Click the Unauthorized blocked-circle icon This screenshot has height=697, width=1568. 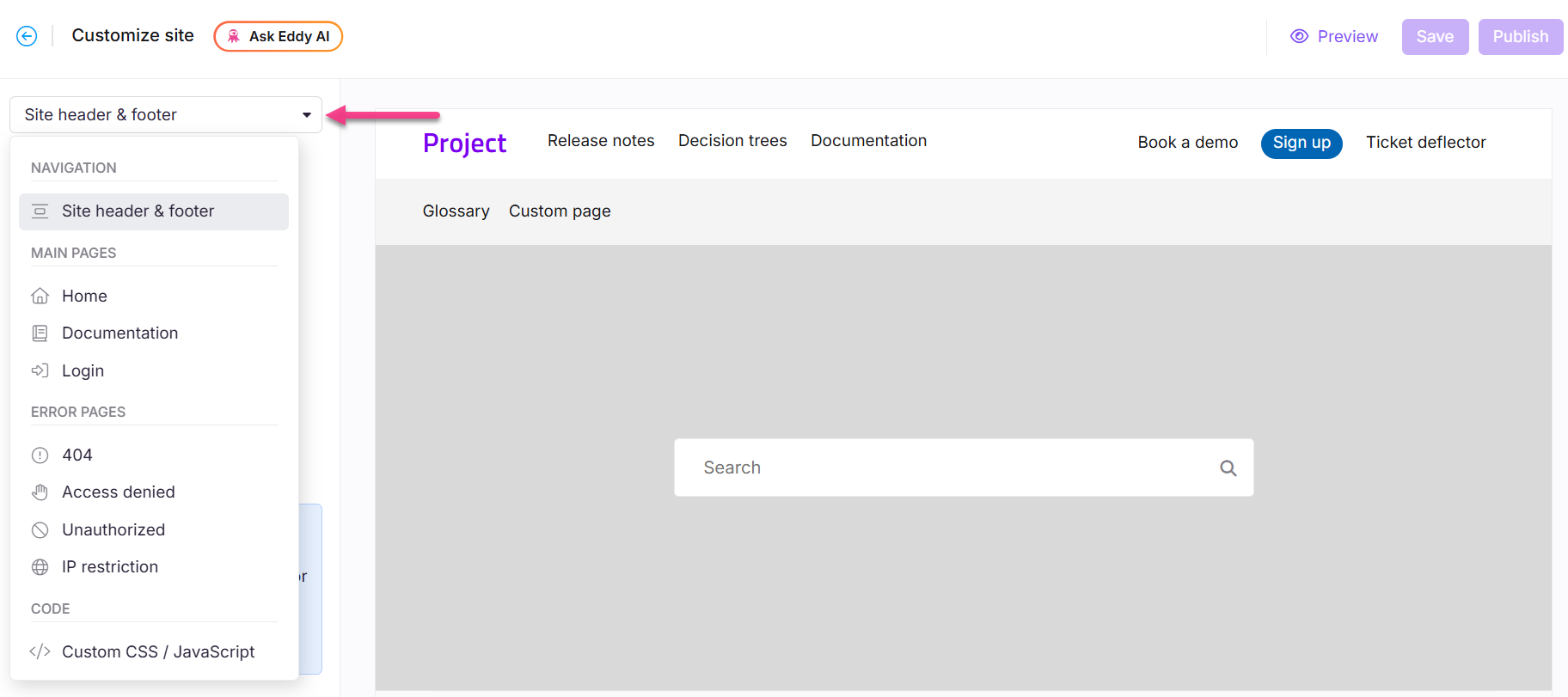(40, 530)
